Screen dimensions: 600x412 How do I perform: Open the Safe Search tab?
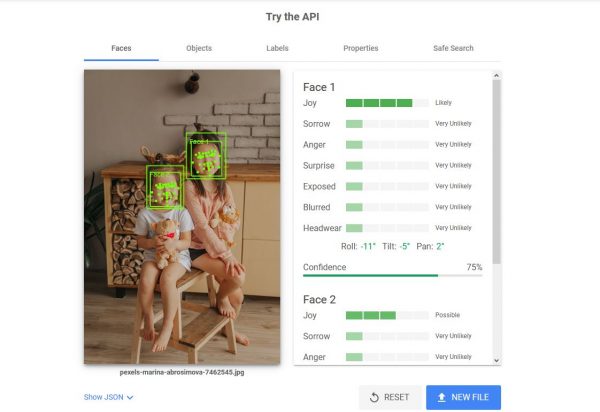click(453, 48)
